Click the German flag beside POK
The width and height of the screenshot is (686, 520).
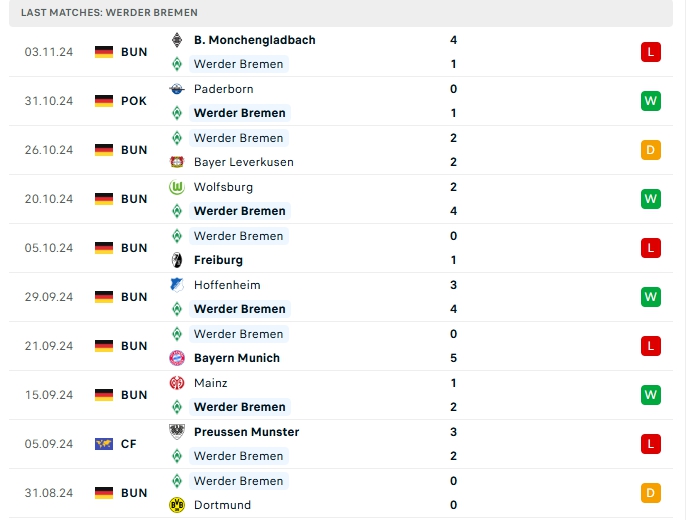coord(104,101)
